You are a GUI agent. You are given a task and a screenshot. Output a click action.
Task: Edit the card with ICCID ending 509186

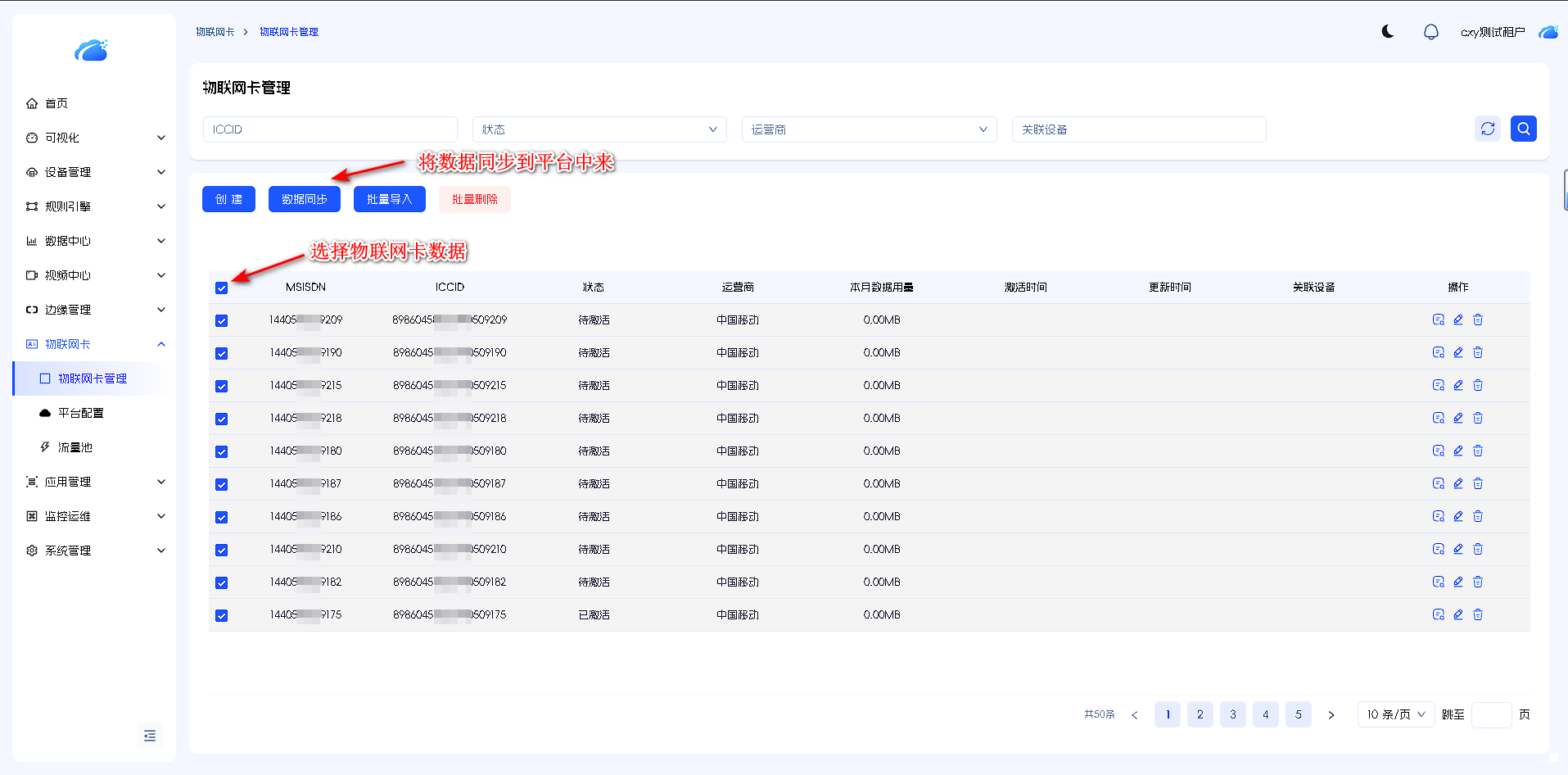(x=1458, y=516)
